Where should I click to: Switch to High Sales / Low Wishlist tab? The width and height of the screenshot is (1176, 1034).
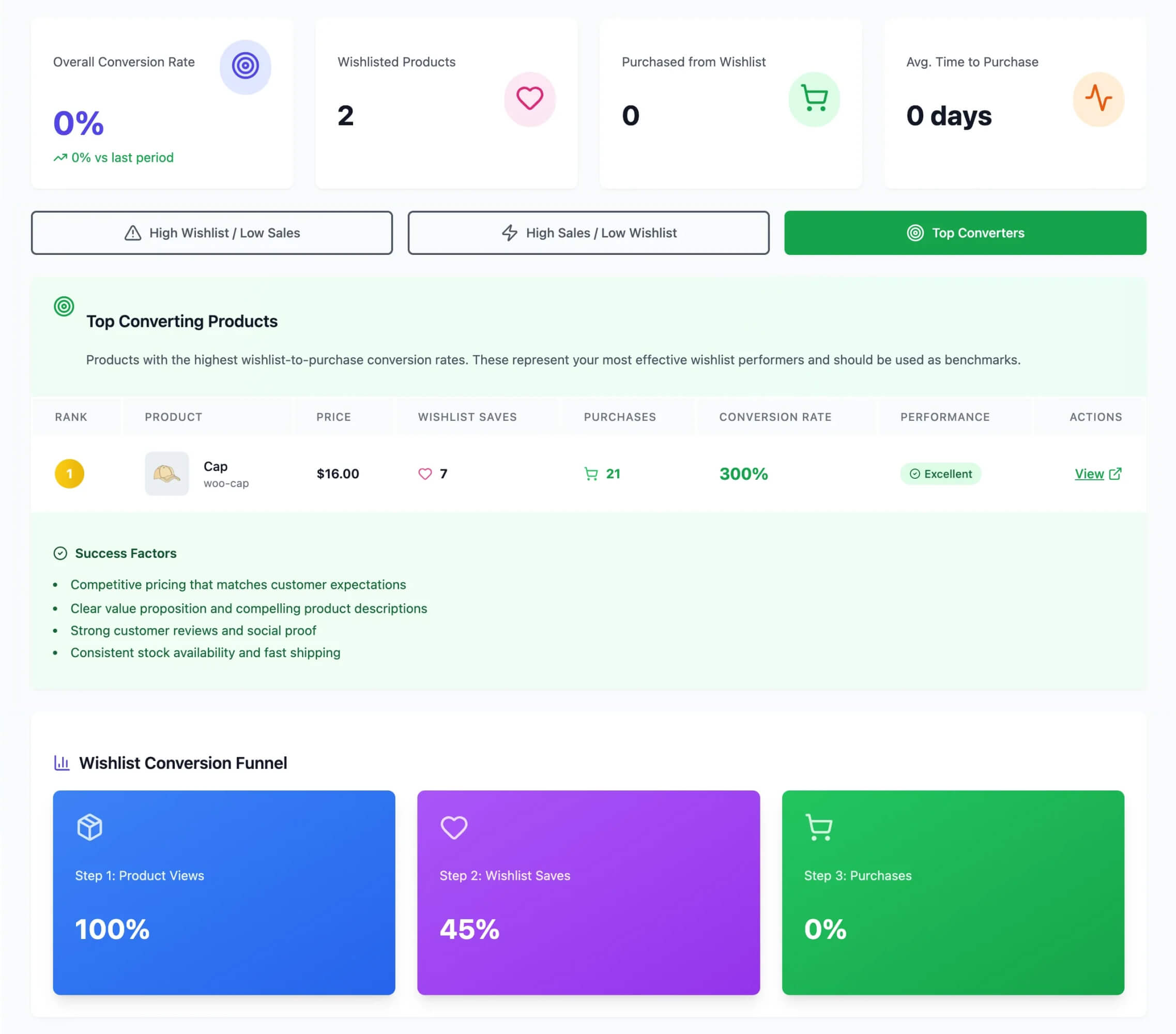point(588,233)
